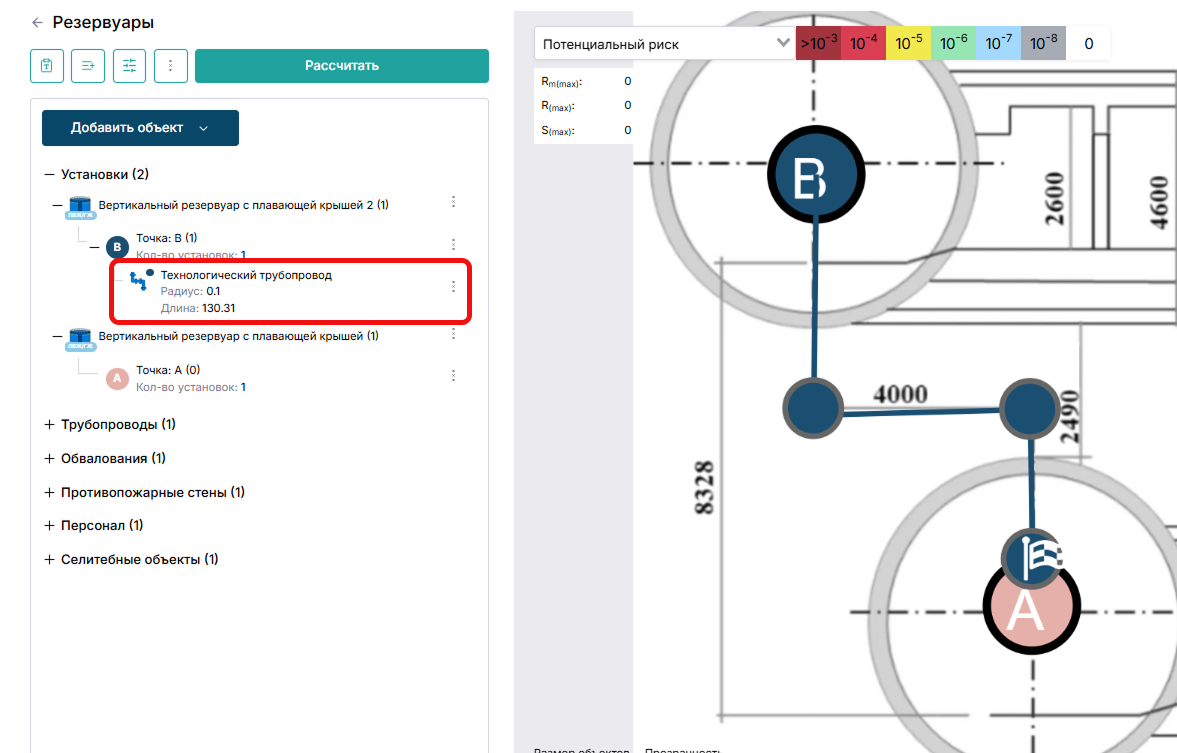Click the list-with-arrow toolbar icon
Viewport: 1177px width, 753px height.
click(88, 65)
